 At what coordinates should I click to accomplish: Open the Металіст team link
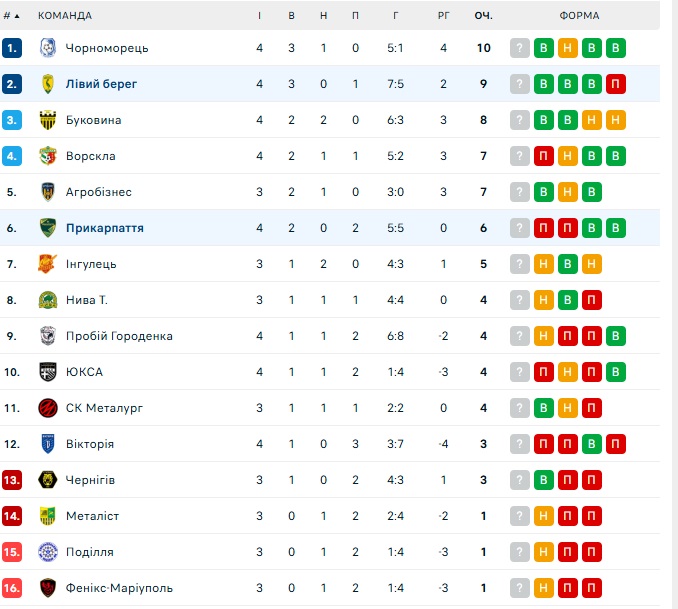[93, 516]
